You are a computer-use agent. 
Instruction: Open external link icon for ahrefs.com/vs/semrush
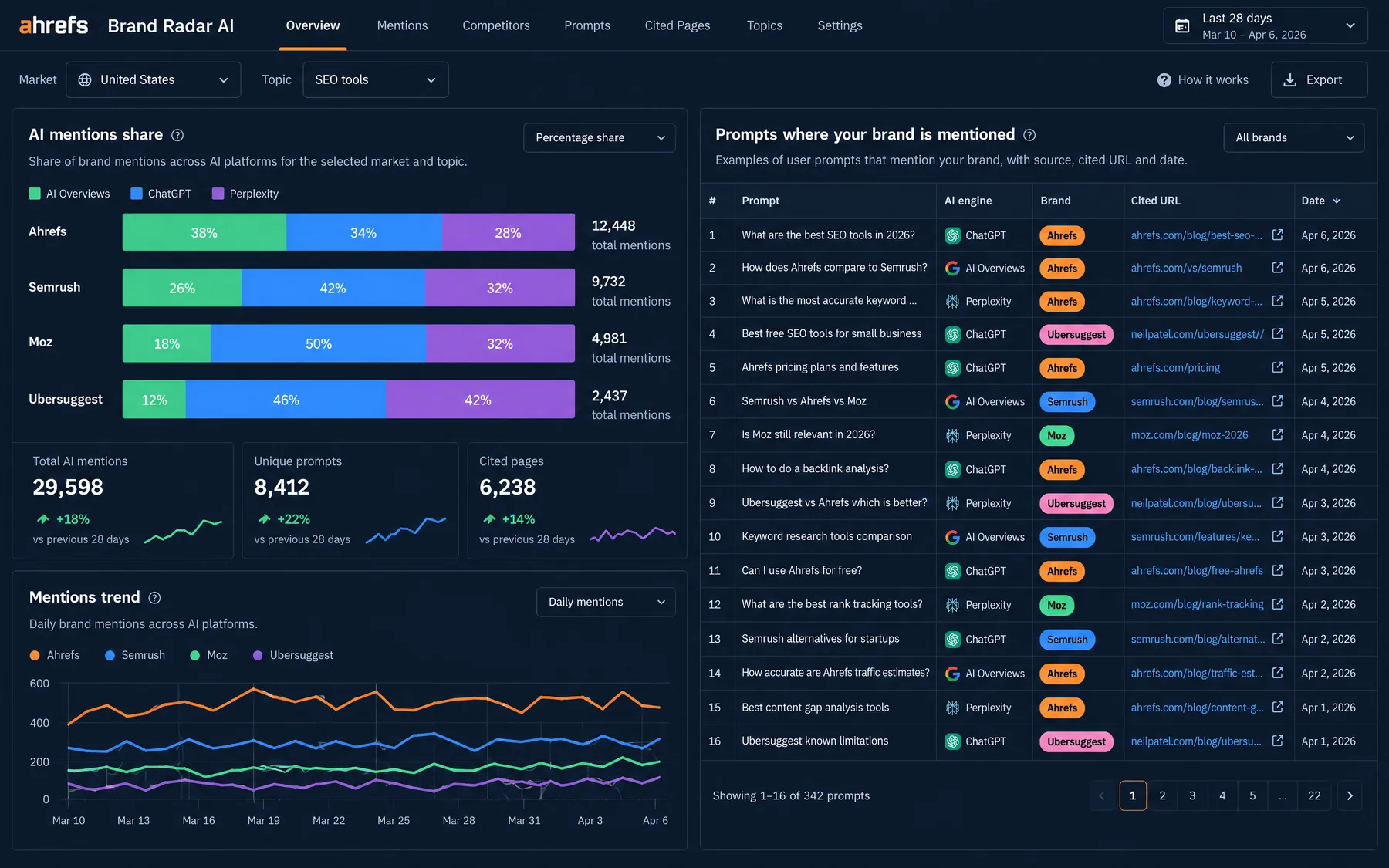[x=1277, y=268]
